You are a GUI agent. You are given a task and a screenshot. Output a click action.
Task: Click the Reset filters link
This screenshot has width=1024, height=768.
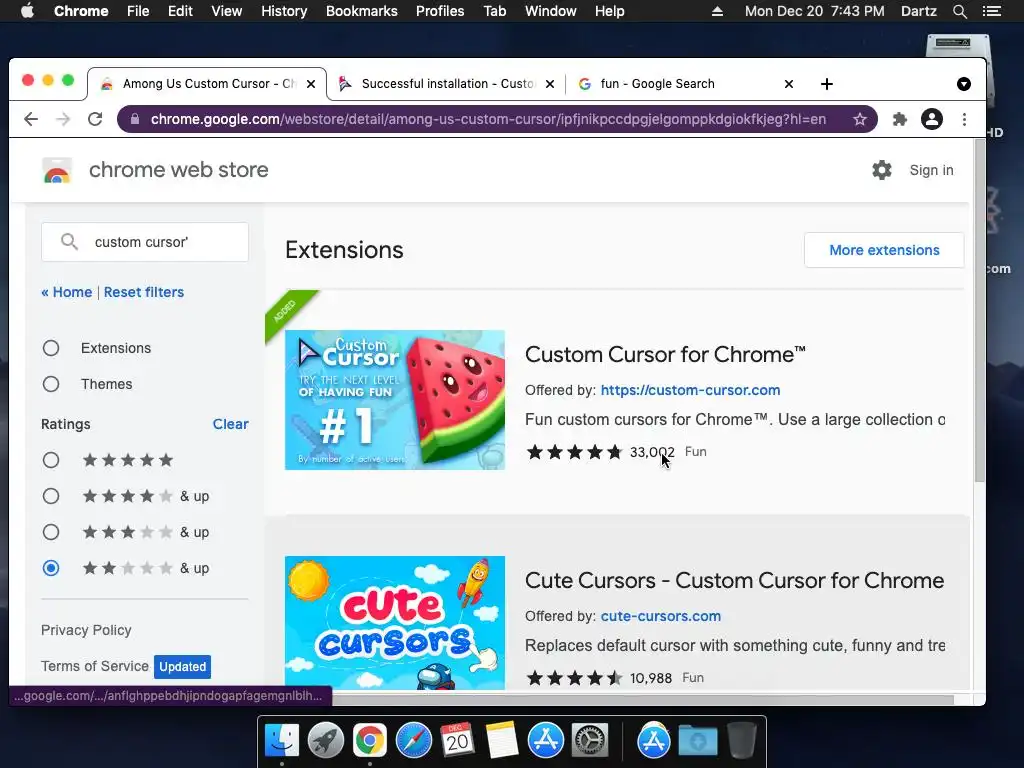click(144, 292)
